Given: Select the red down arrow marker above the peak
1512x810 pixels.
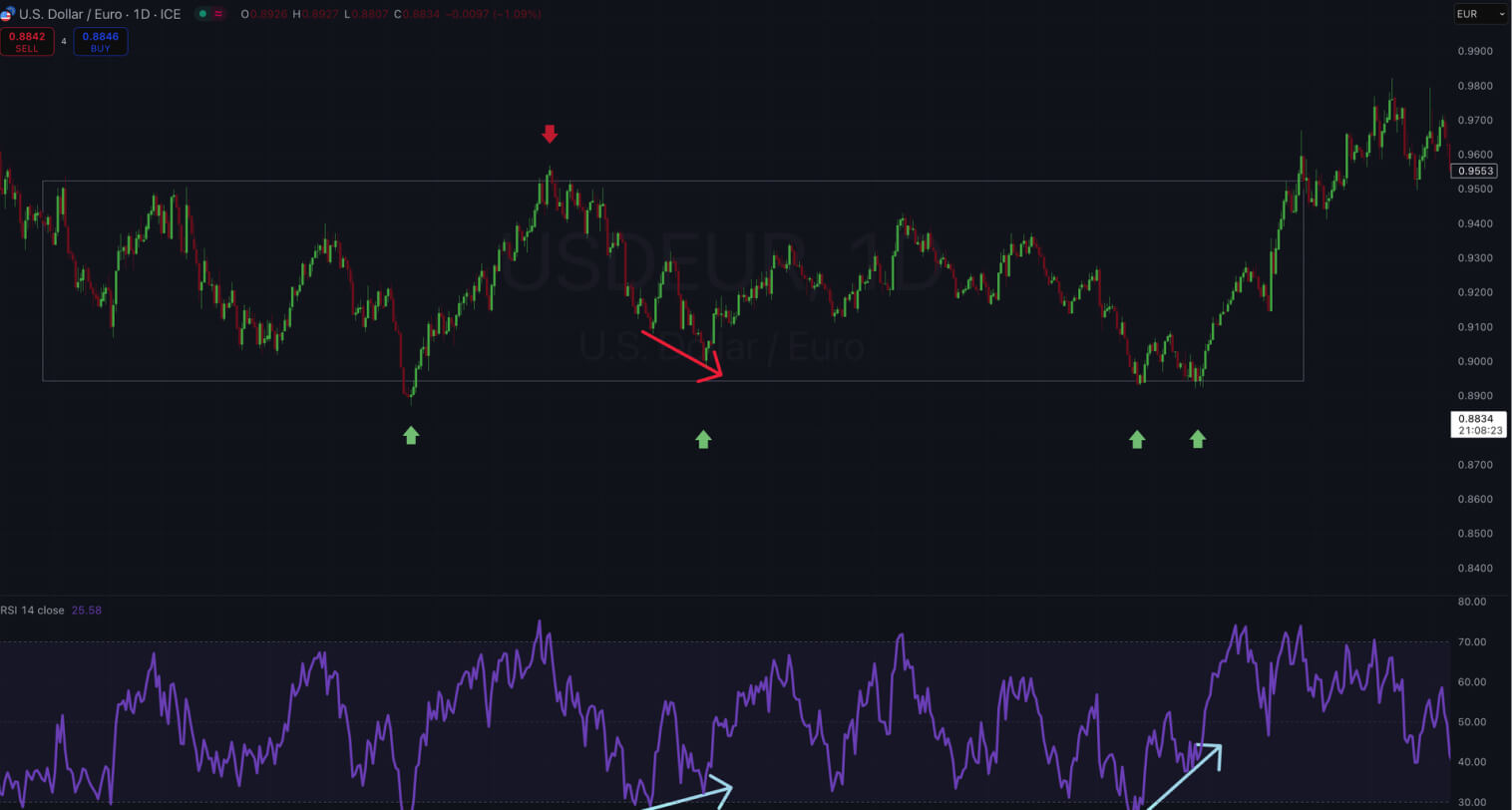Looking at the screenshot, I should coord(551,134).
